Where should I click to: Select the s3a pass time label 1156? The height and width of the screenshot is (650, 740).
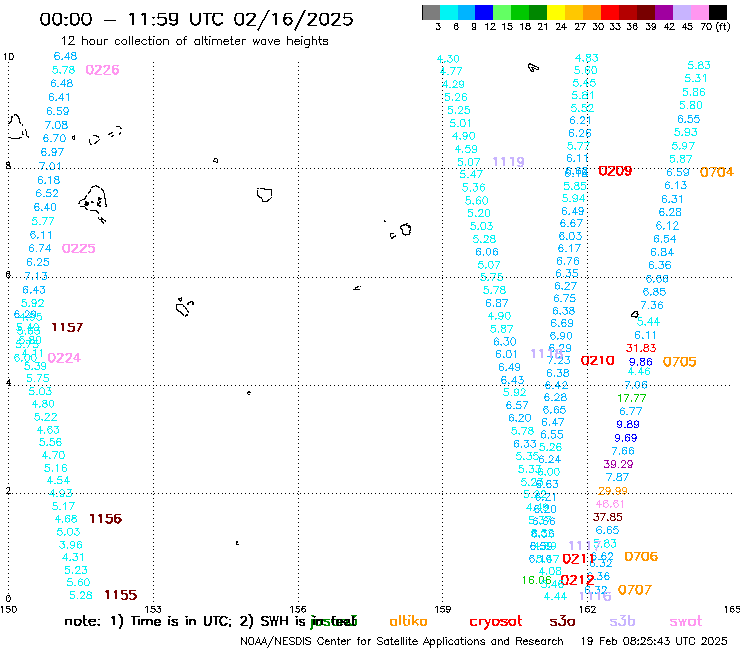point(105,519)
